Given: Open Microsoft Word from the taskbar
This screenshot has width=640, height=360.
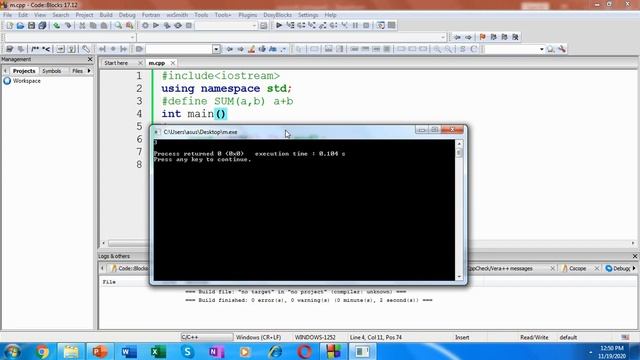Looking at the screenshot, I should pyautogui.click(x=129, y=351).
